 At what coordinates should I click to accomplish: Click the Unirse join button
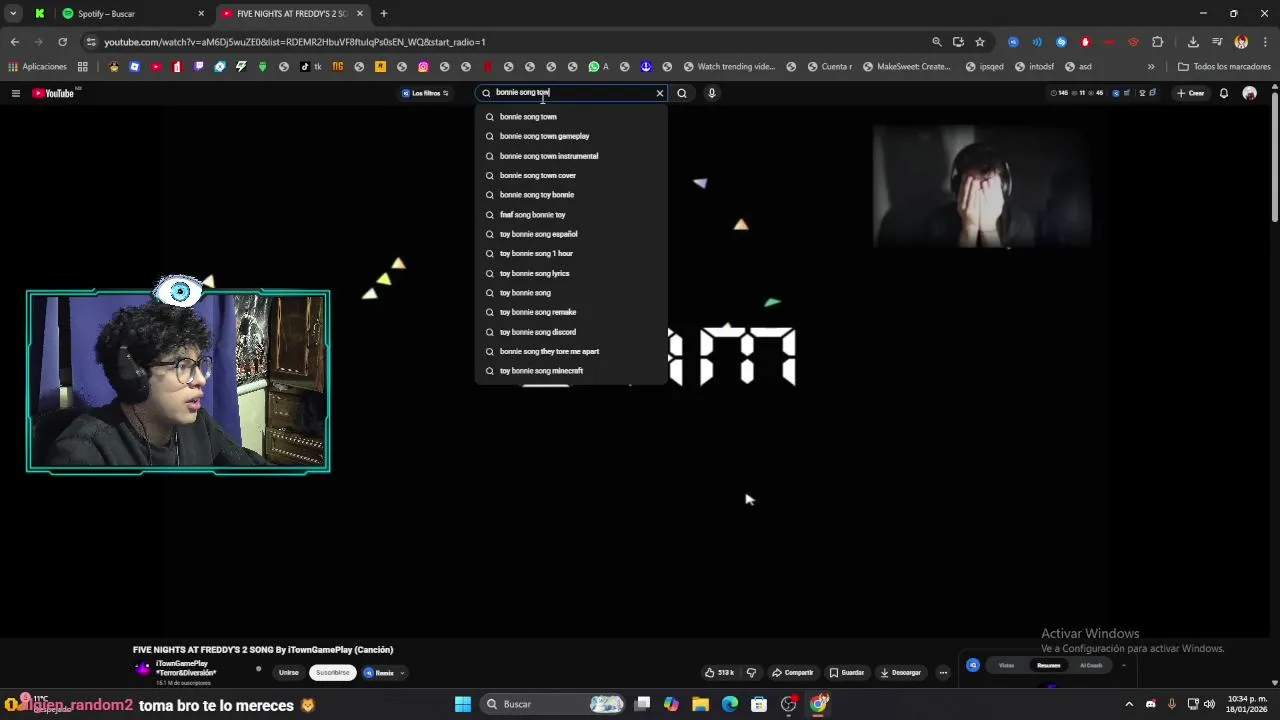click(x=288, y=673)
